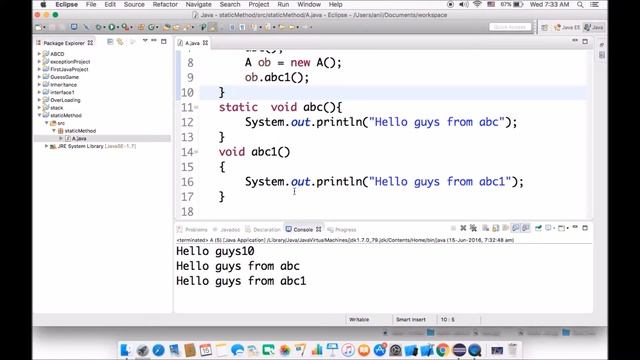Open the Debug button dropdown arrow

point(104,27)
